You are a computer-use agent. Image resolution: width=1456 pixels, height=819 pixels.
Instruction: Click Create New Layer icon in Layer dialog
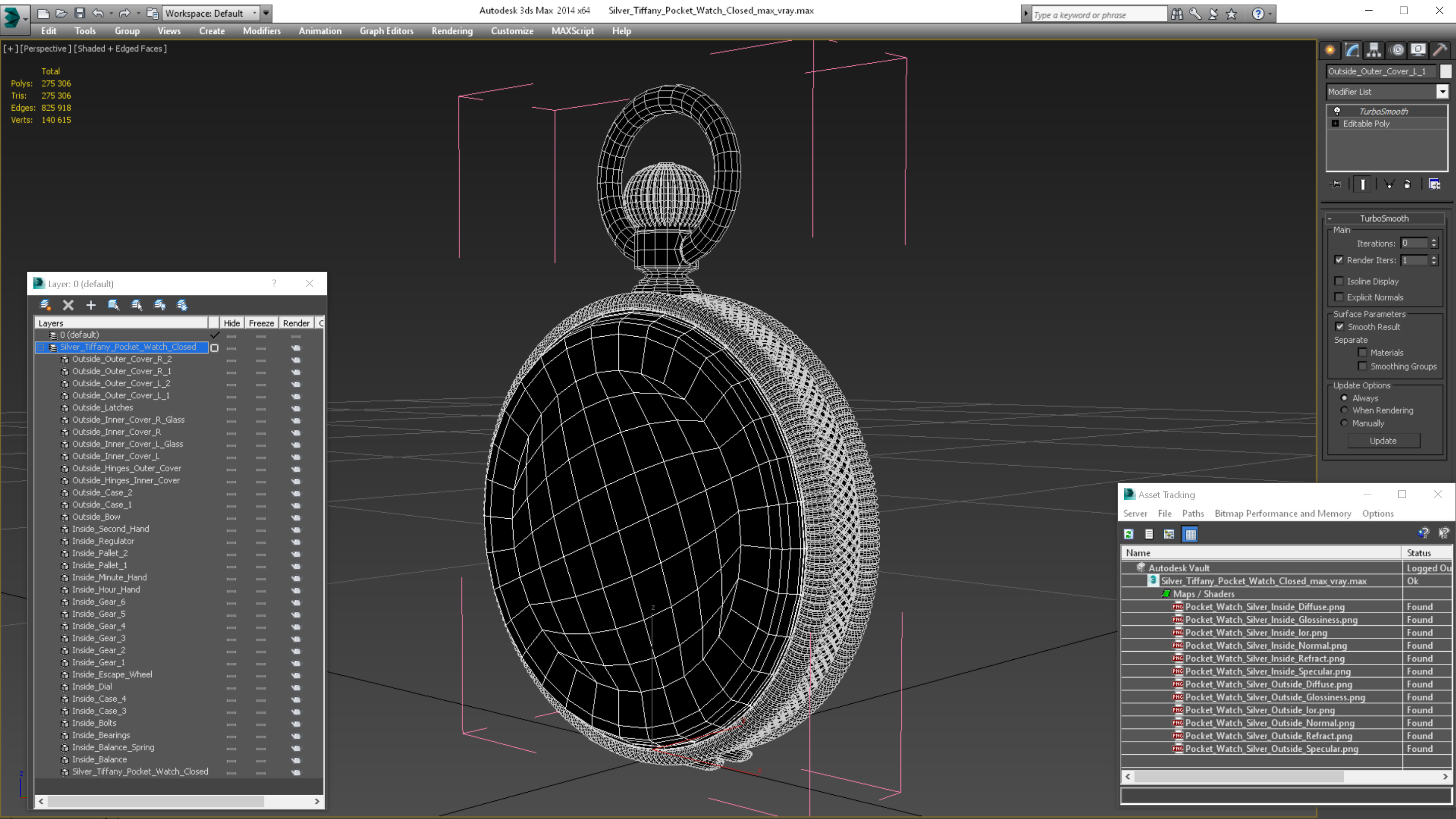(x=45, y=305)
